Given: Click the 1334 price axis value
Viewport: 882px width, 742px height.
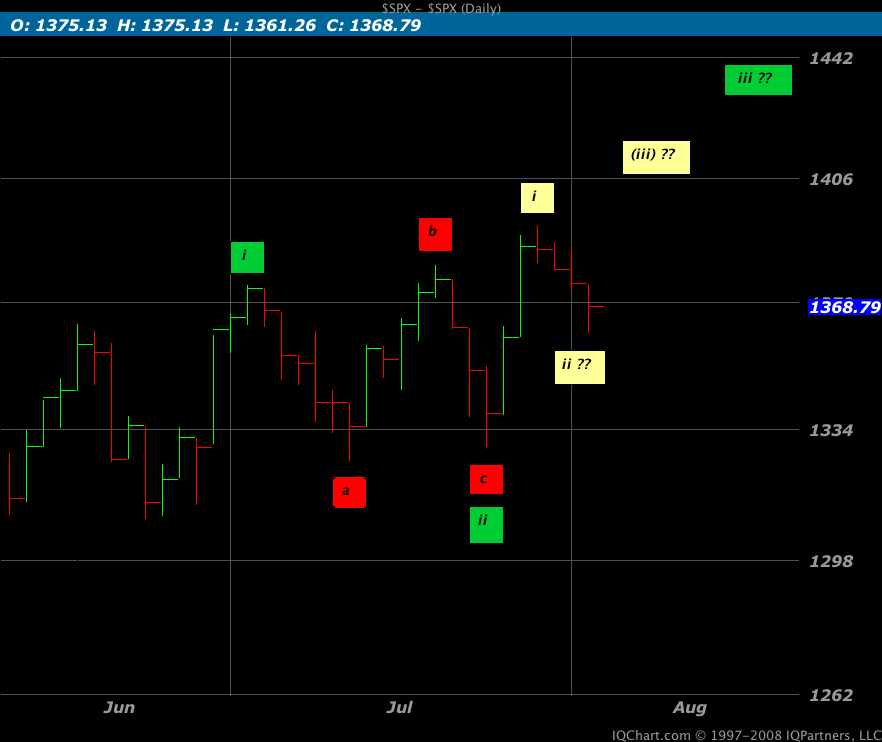Looking at the screenshot, I should coord(831,430).
